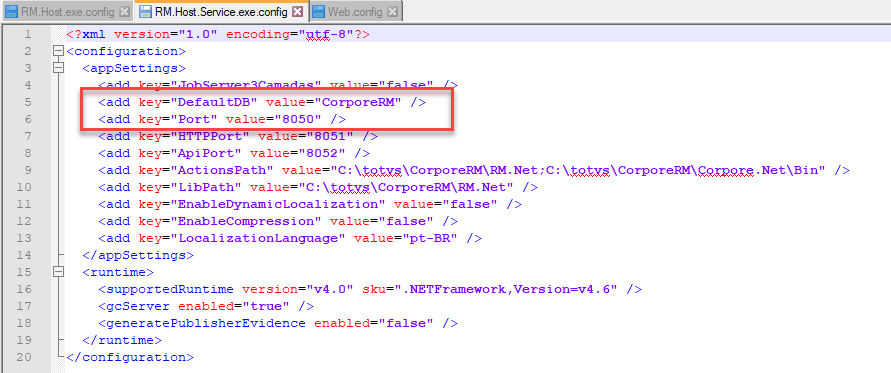Click line number 5 in the margin
891x373 pixels.
28,102
